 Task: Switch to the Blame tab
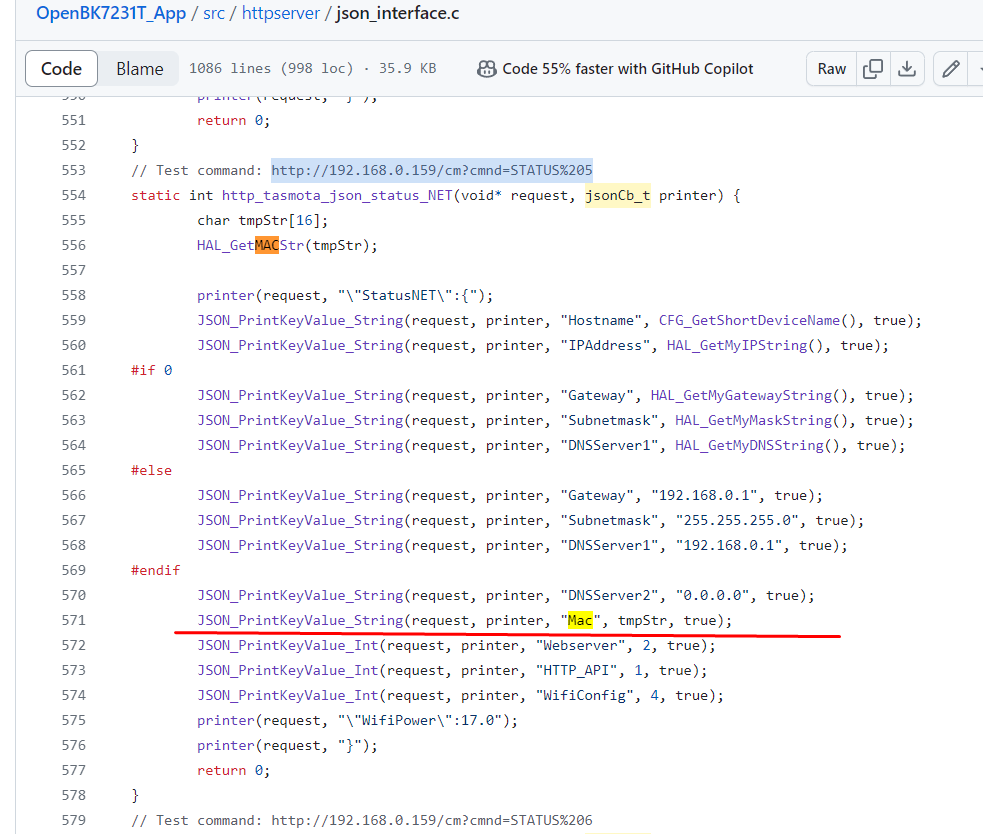tap(140, 68)
